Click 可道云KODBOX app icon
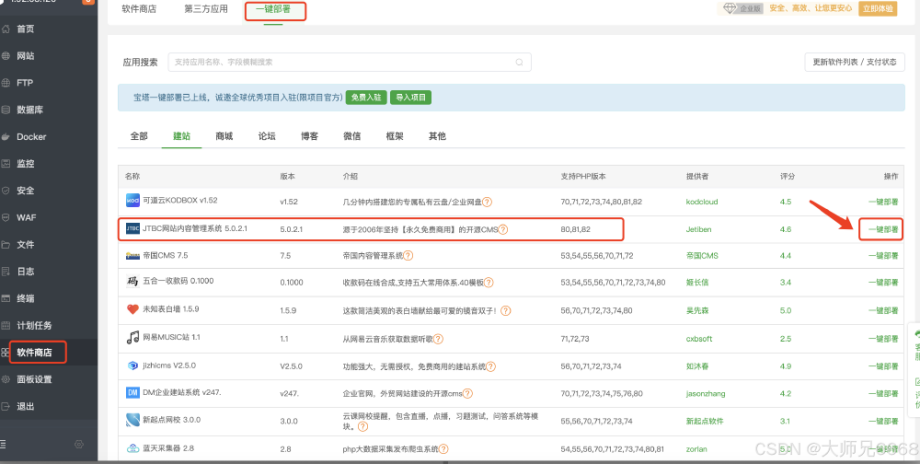This screenshot has height=464, width=920. (133, 201)
